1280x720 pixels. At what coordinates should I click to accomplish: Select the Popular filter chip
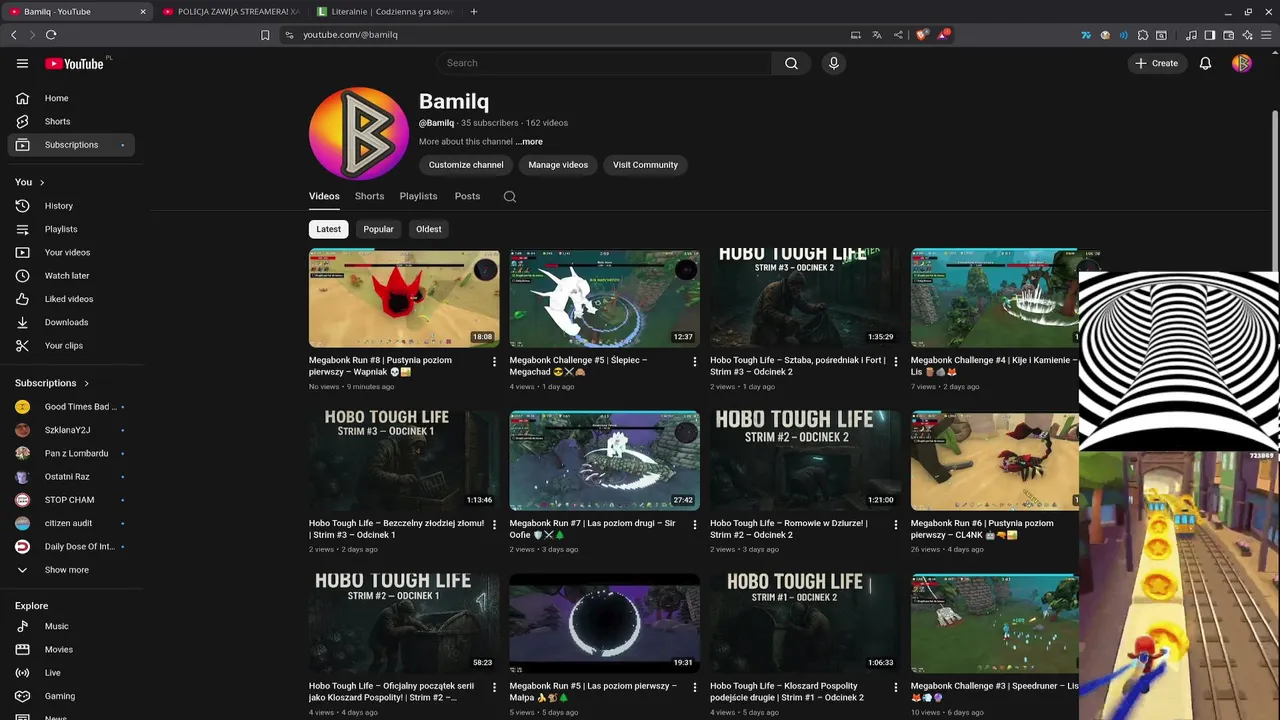pyautogui.click(x=378, y=229)
